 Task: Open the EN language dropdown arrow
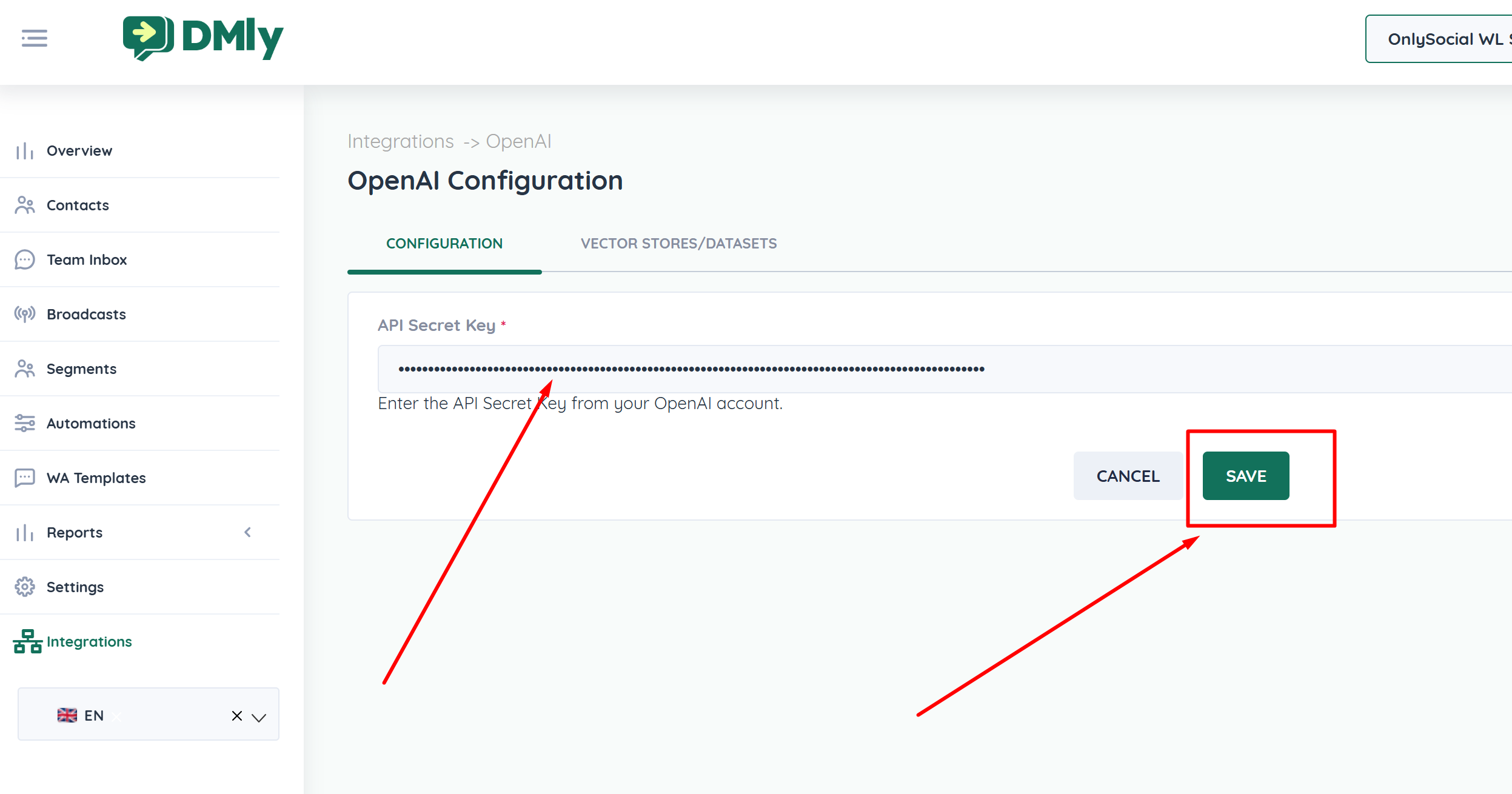point(259,718)
